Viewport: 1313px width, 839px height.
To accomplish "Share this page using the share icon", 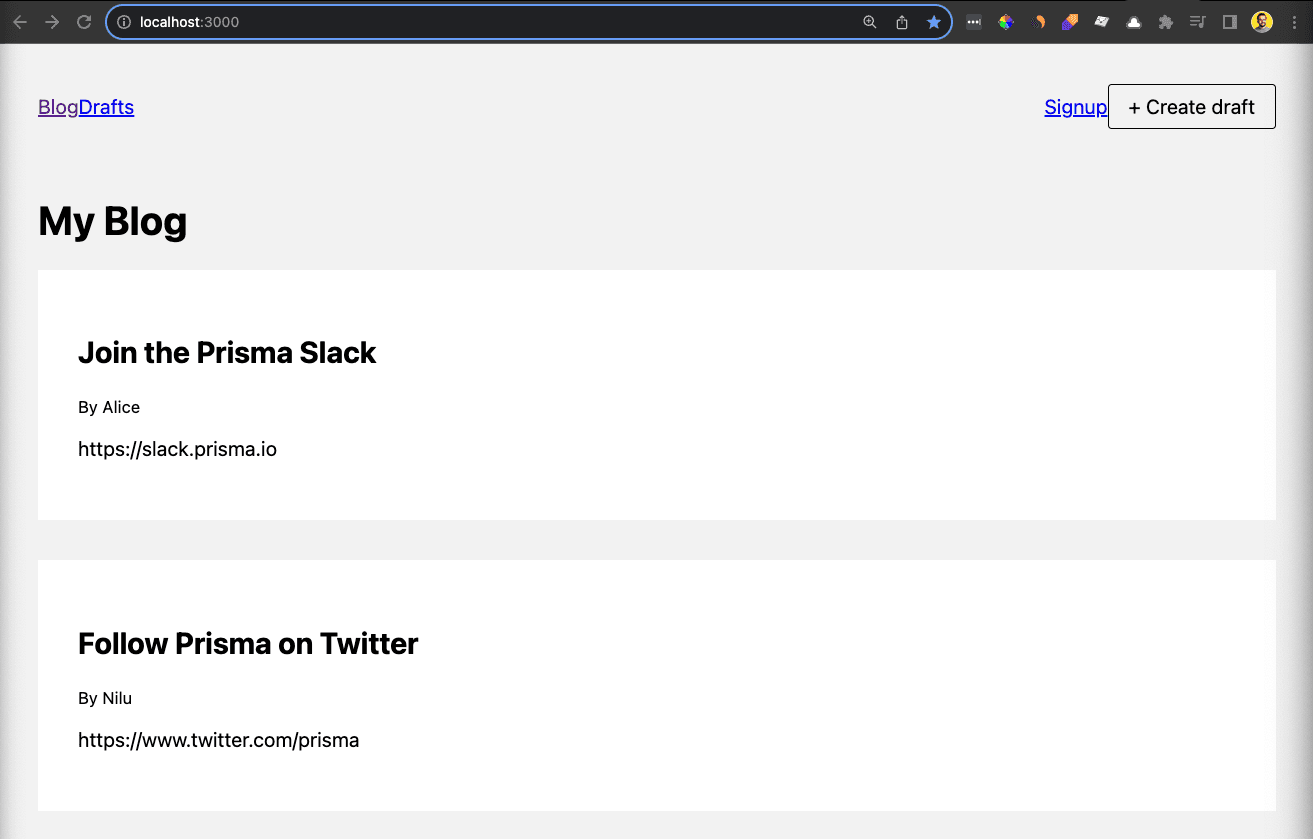I will [902, 22].
